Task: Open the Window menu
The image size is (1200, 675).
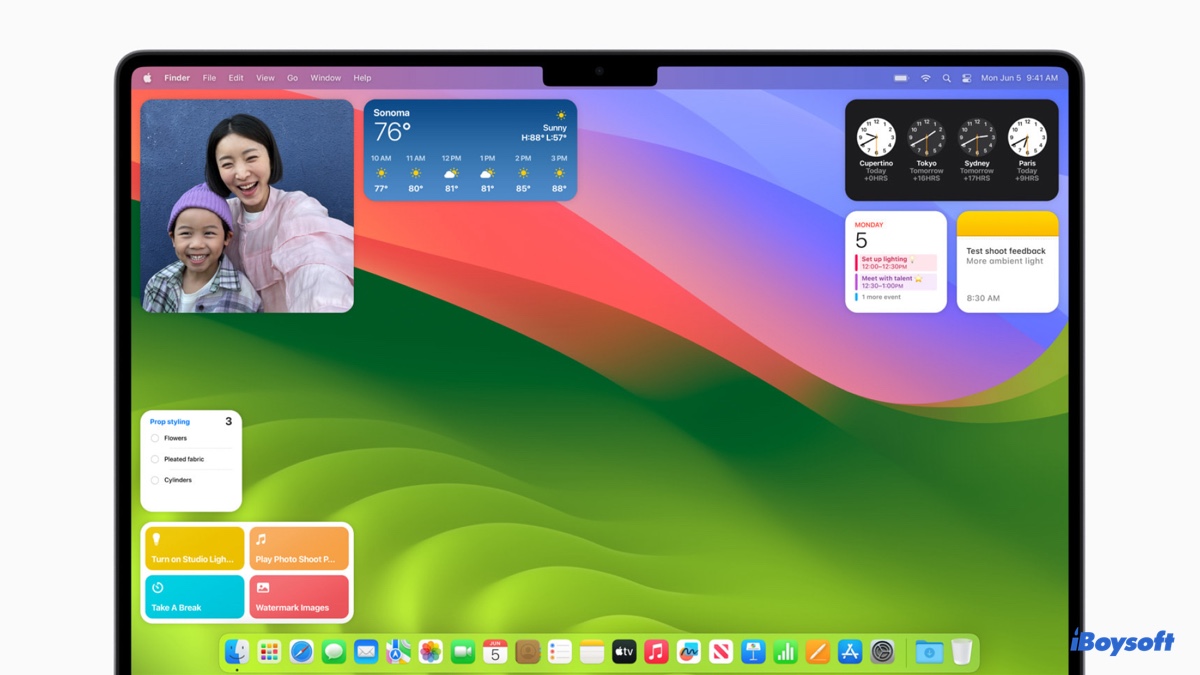Action: [x=325, y=78]
